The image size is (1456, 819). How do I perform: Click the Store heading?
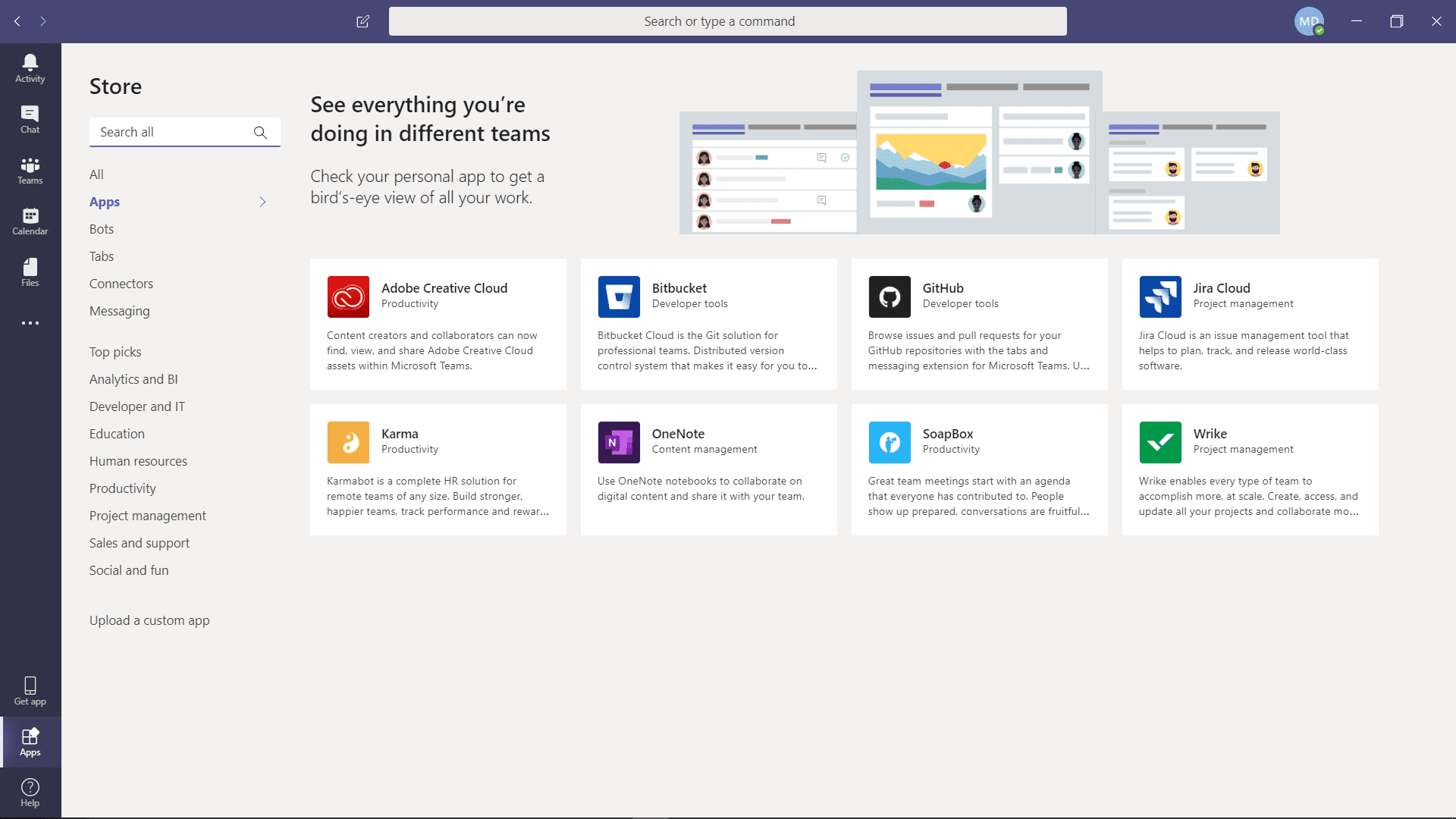(115, 86)
